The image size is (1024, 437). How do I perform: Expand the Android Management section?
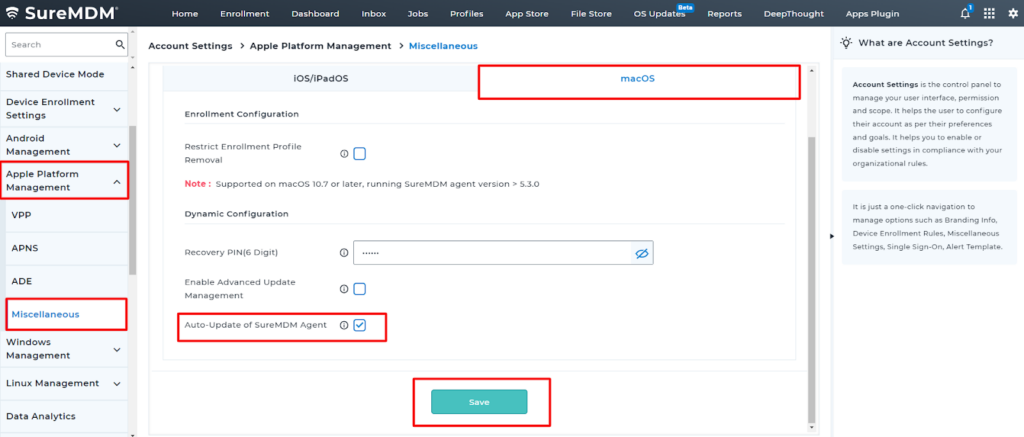(x=117, y=145)
